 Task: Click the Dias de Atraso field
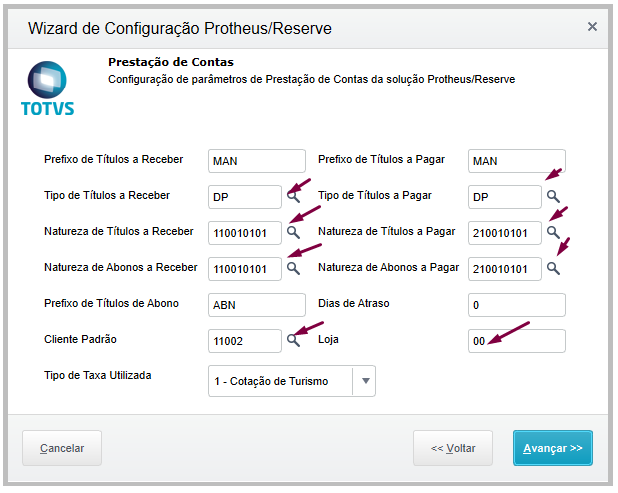point(517,305)
